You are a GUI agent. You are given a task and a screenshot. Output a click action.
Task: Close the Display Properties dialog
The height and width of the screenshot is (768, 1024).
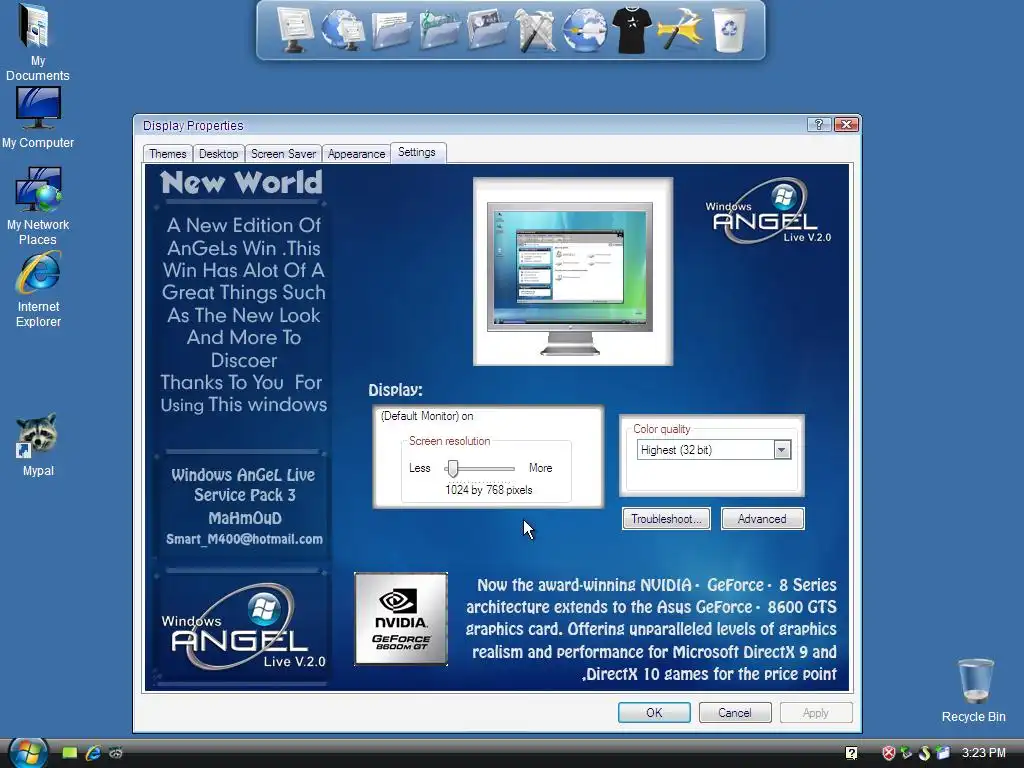[846, 125]
